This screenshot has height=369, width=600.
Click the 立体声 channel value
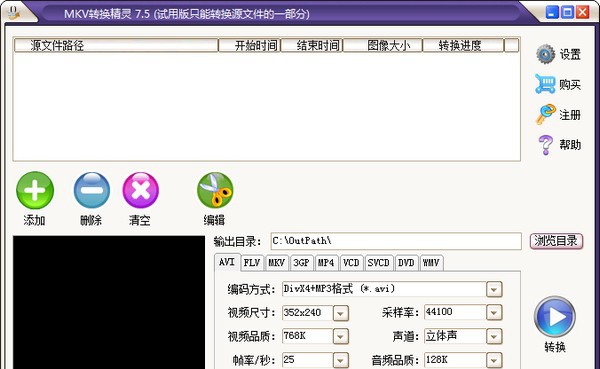(x=441, y=336)
